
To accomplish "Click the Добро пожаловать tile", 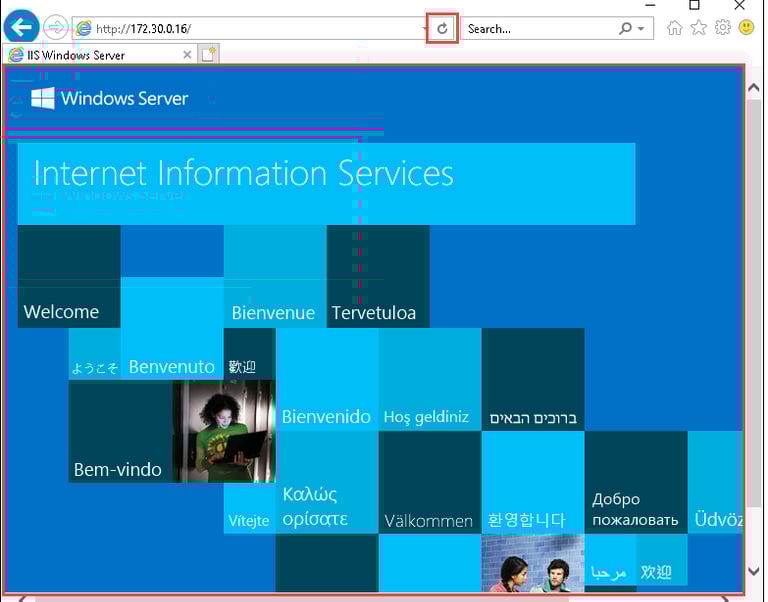I will [x=636, y=482].
